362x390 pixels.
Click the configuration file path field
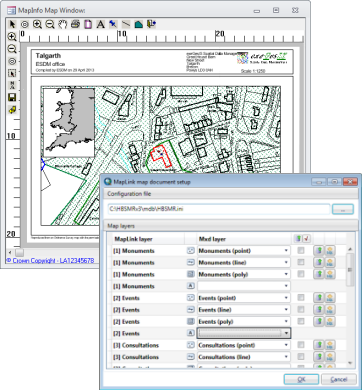(x=219, y=209)
